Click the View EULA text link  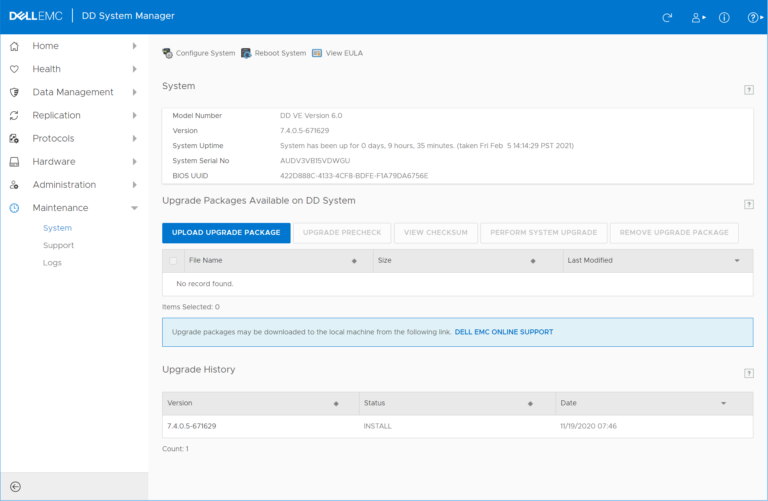tap(344, 53)
